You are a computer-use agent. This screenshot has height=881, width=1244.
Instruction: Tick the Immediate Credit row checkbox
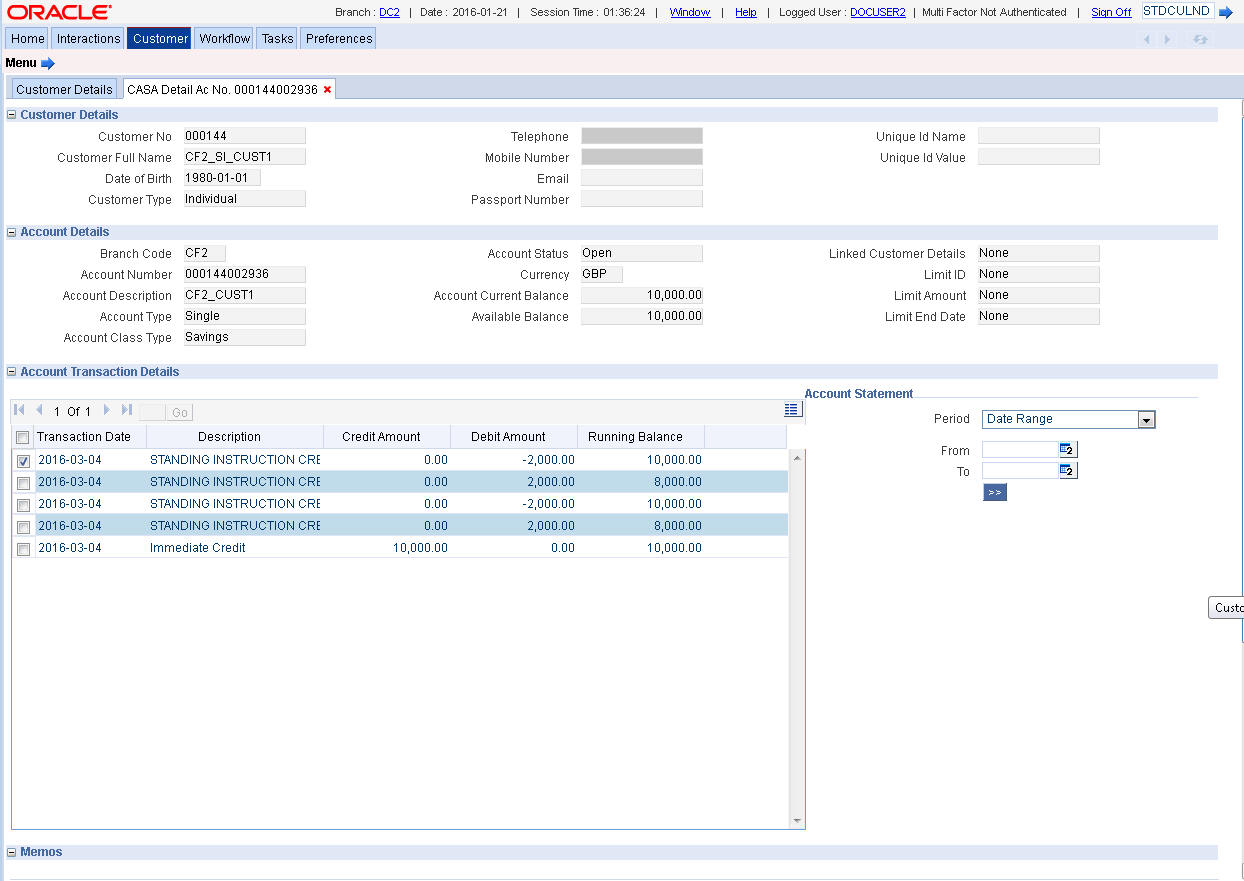pyautogui.click(x=23, y=549)
